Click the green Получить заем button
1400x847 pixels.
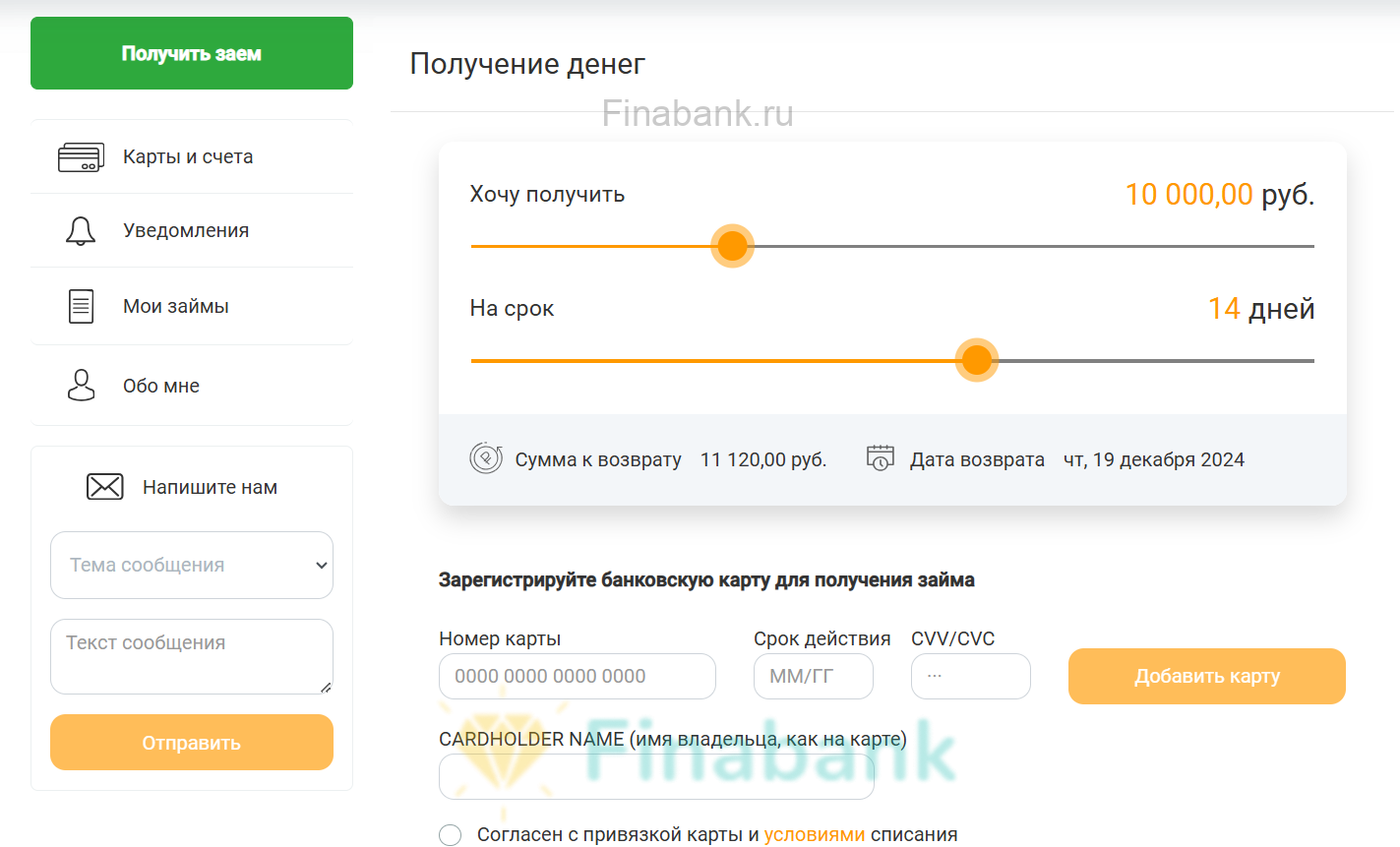(x=192, y=53)
